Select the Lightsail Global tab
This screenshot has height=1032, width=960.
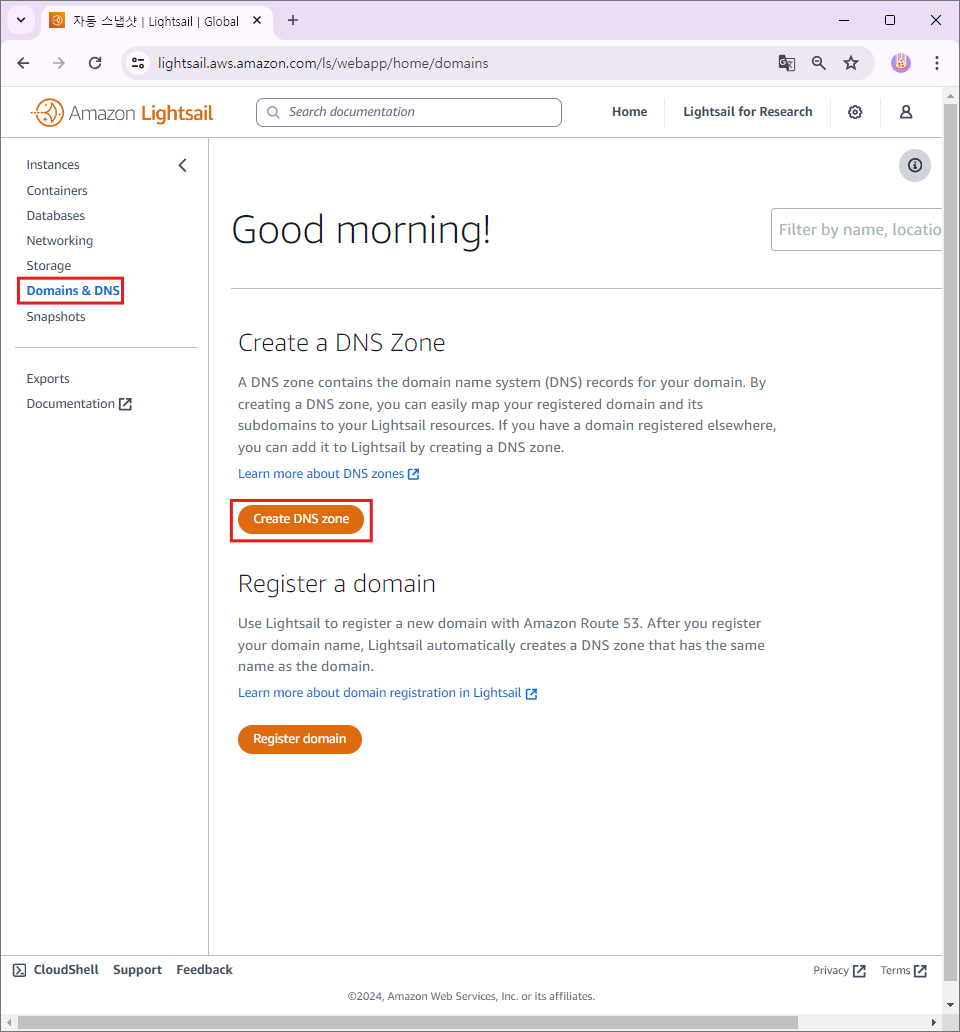(x=156, y=21)
